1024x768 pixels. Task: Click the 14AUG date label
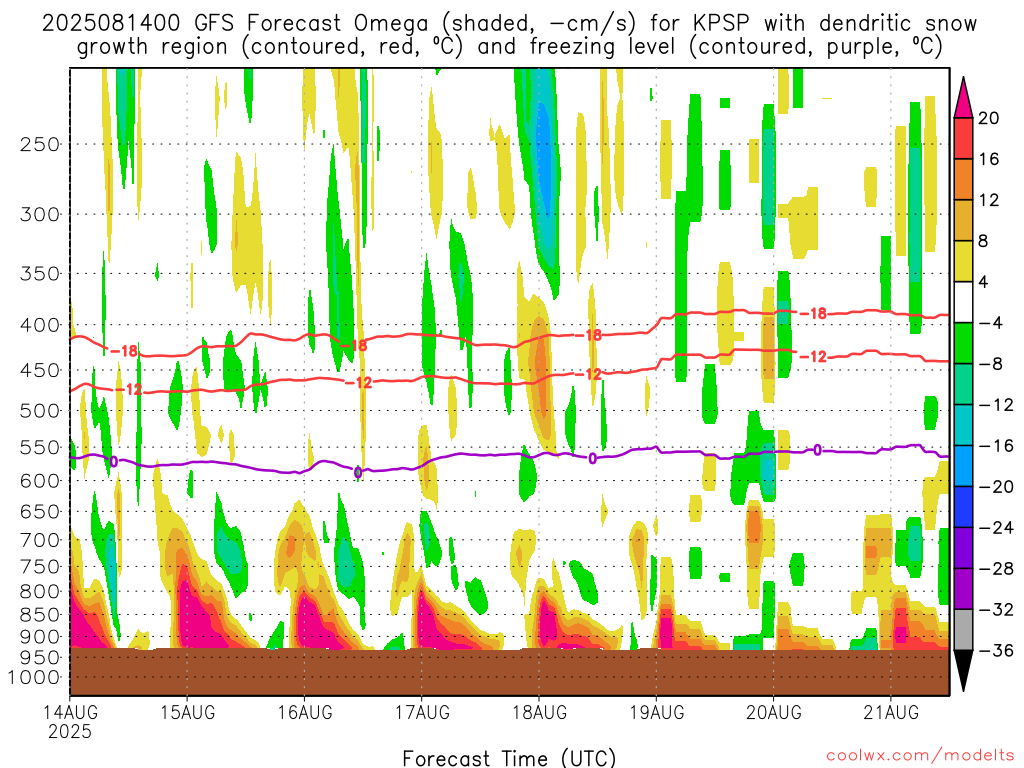pyautogui.click(x=71, y=712)
